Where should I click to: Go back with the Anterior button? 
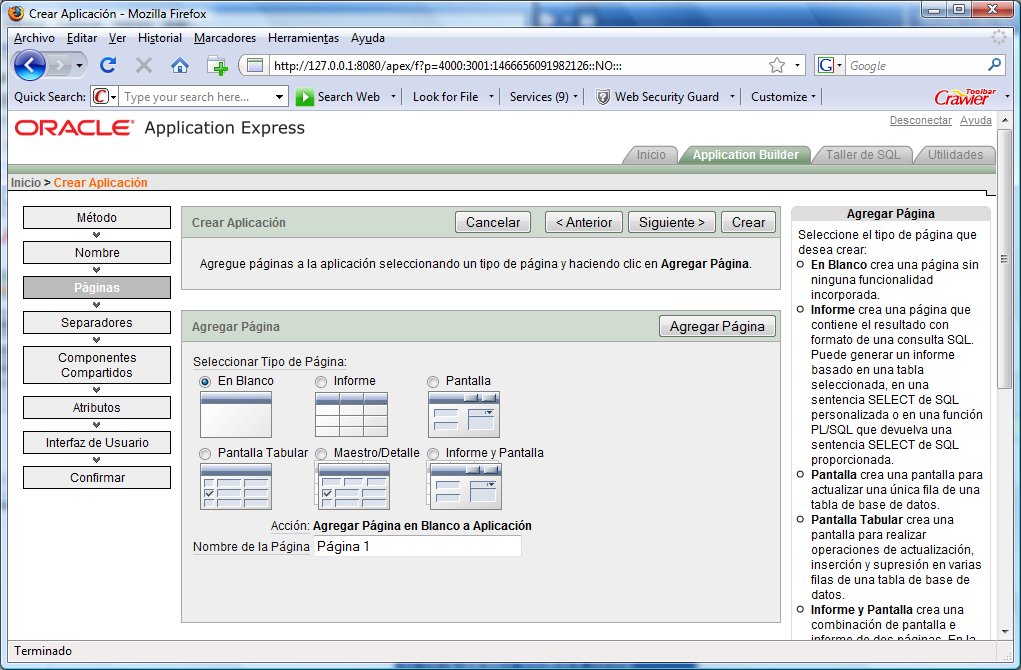pyautogui.click(x=584, y=222)
